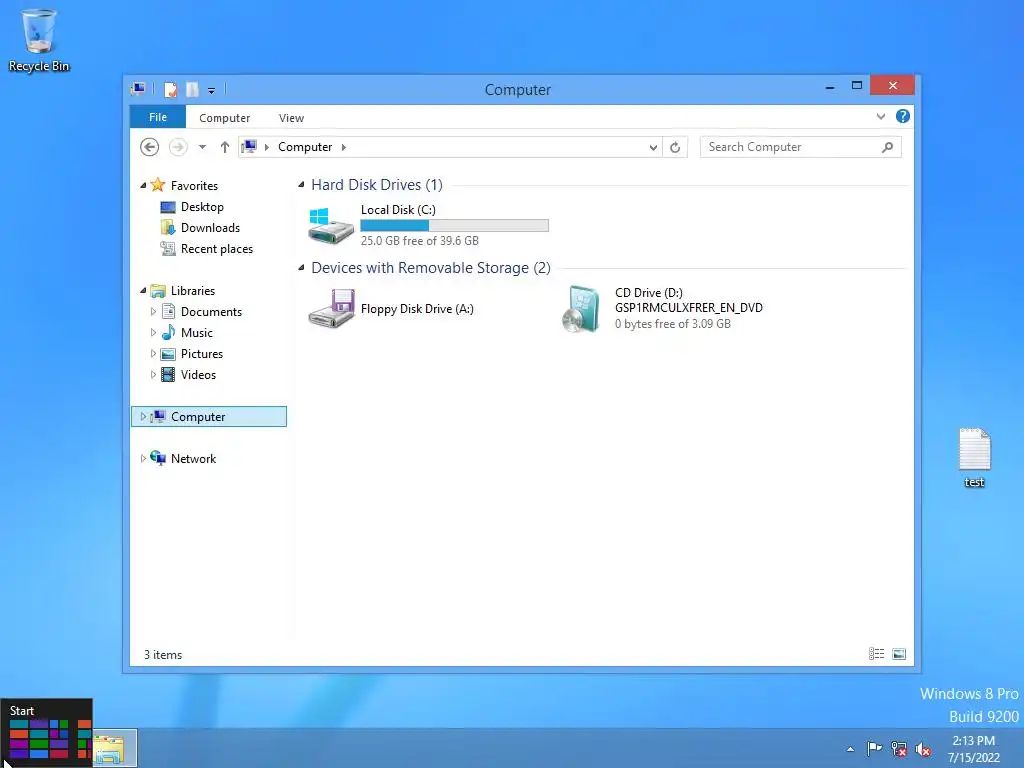Open the address bar history dropdown
This screenshot has height=768, width=1024.
pyautogui.click(x=653, y=148)
